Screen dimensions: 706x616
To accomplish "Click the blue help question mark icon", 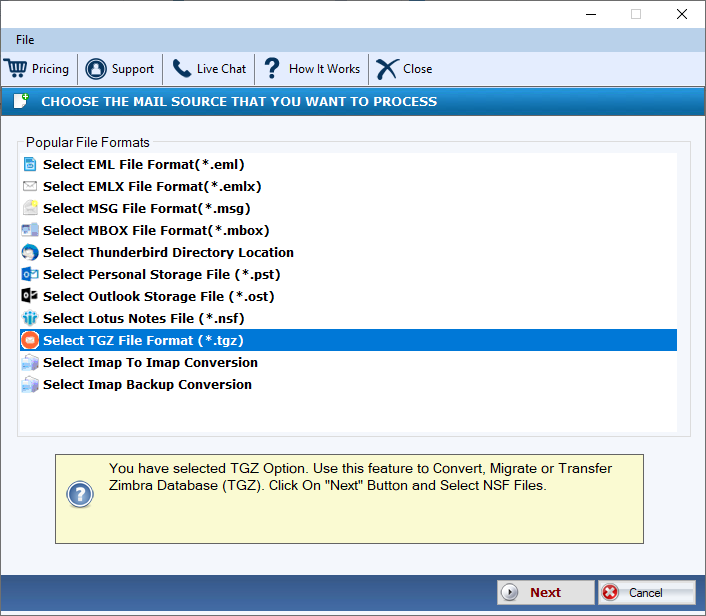I will point(80,494).
